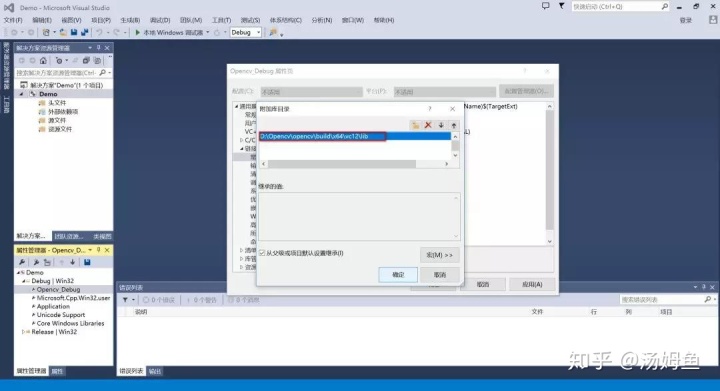Pin the Property Manager panel with pushpin icon

coord(98,250)
